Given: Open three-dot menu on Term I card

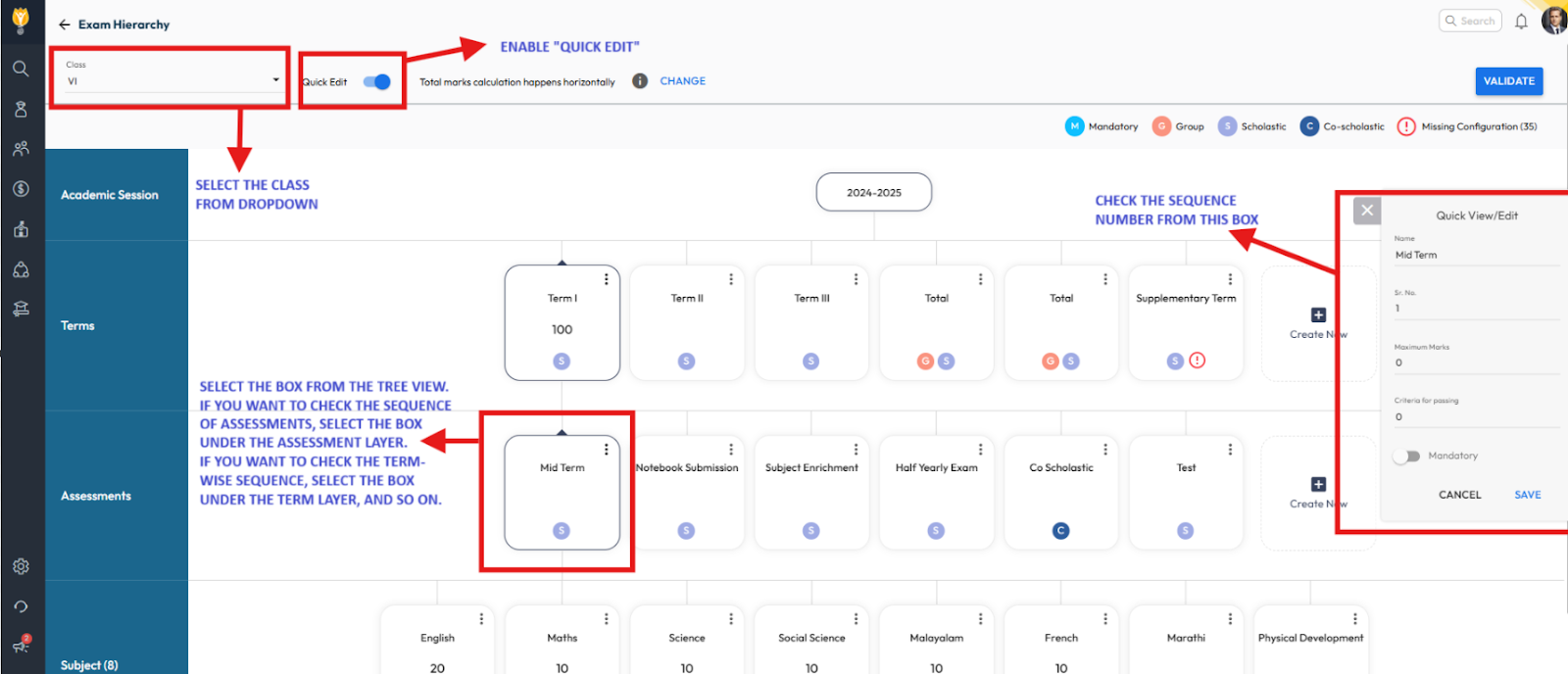Looking at the screenshot, I should (607, 279).
